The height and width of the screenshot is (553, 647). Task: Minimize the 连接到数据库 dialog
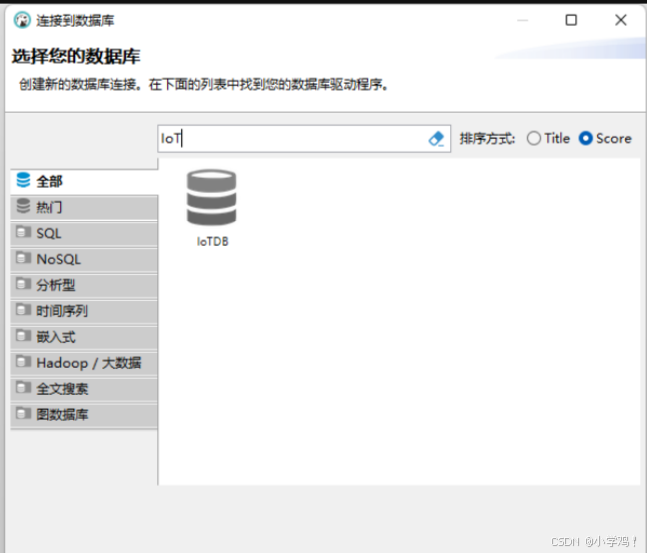coord(522,20)
